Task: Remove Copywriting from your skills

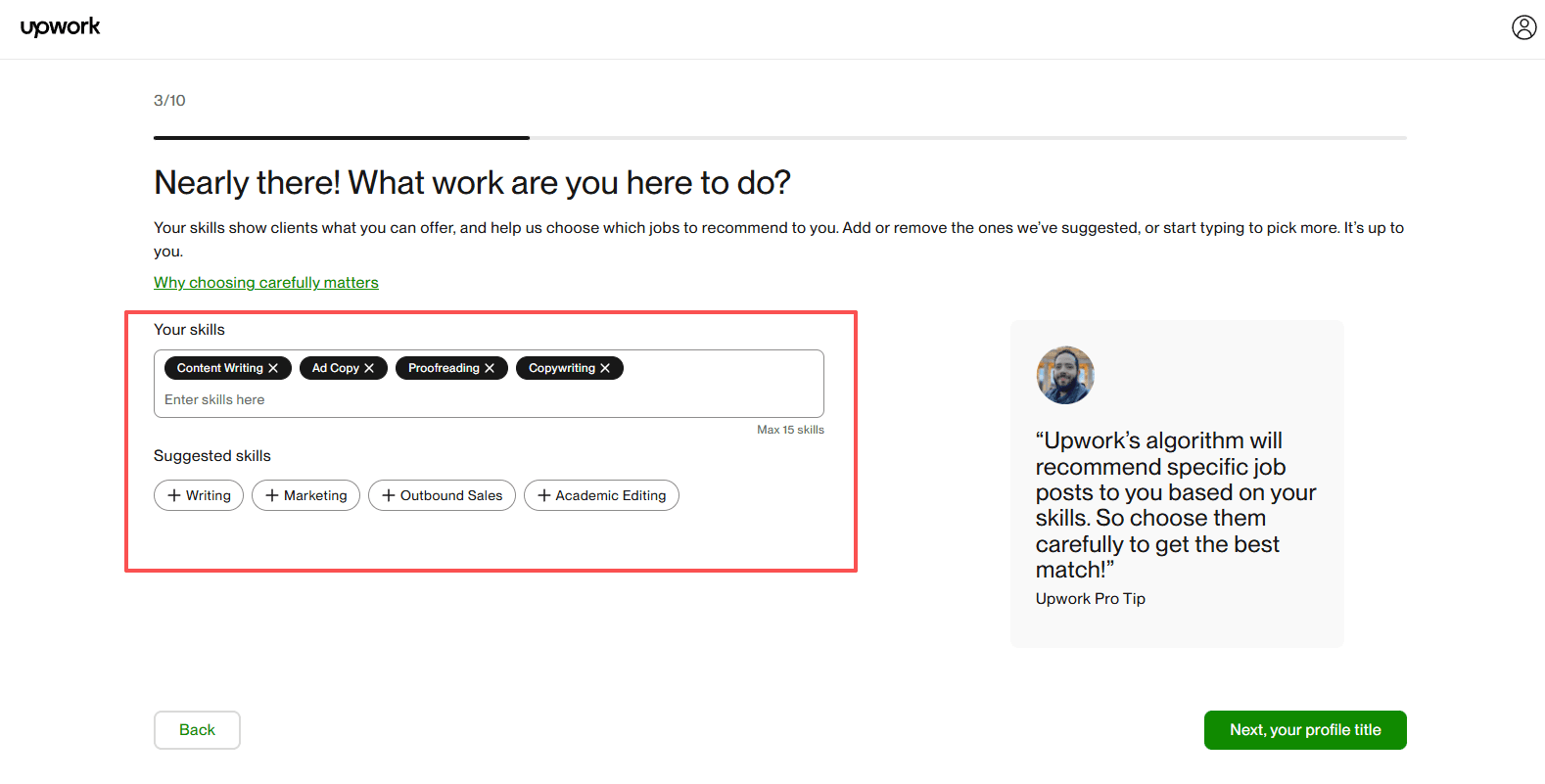Action: pos(605,368)
